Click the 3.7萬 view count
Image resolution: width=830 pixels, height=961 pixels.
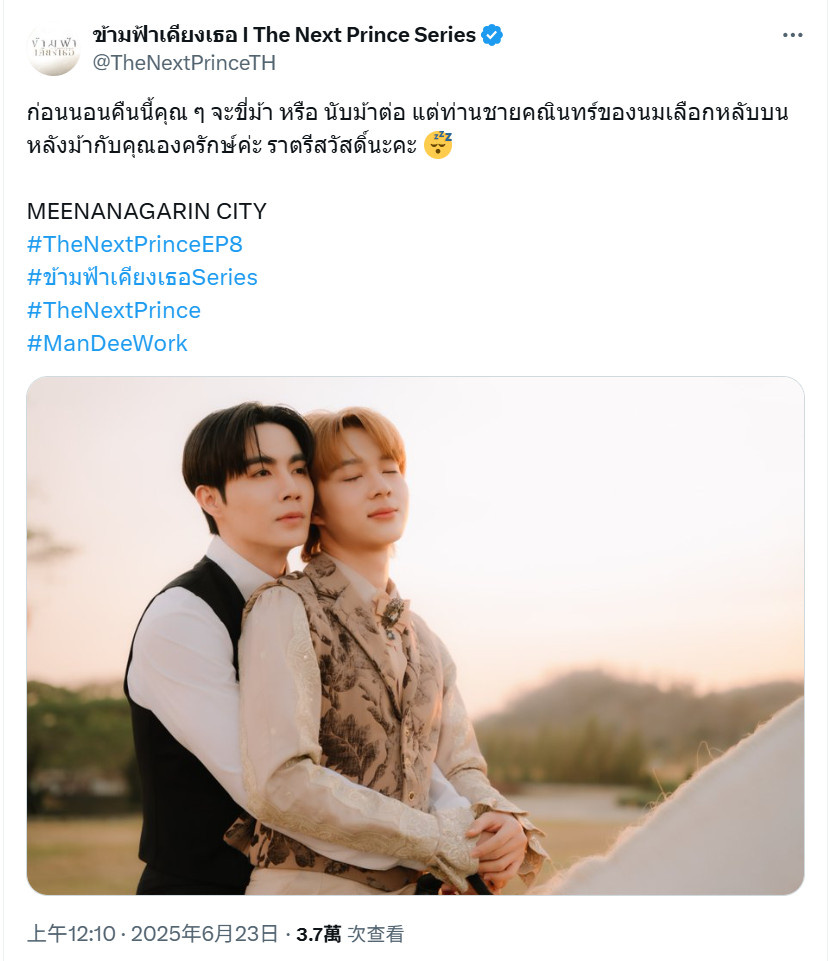coord(319,934)
